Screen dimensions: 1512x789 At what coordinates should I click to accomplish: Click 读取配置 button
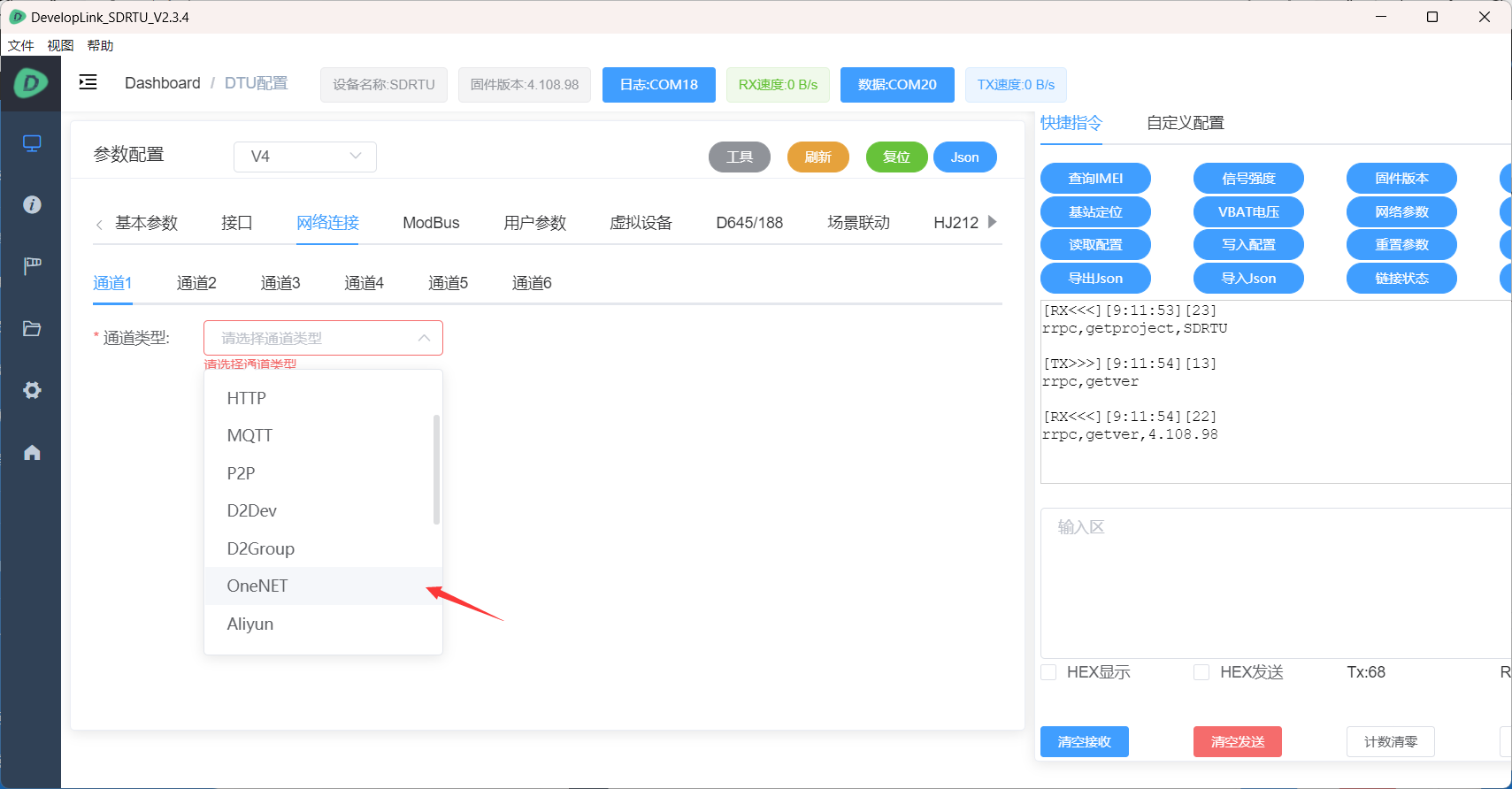pos(1095,245)
